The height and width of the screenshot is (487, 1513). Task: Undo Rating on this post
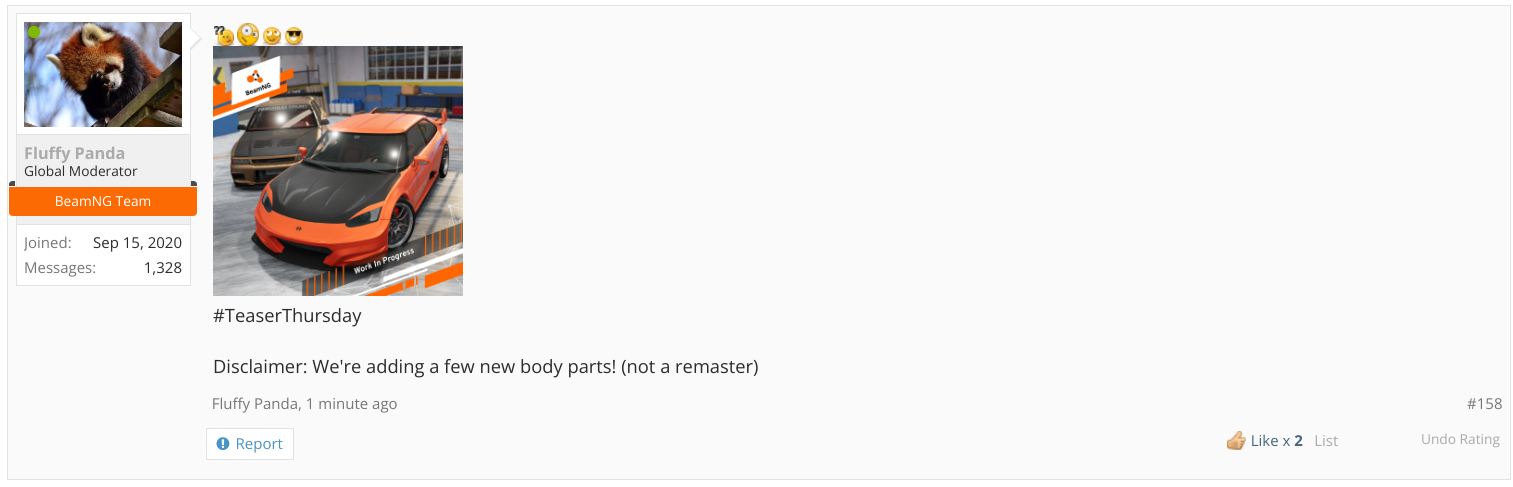pyautogui.click(x=1460, y=439)
